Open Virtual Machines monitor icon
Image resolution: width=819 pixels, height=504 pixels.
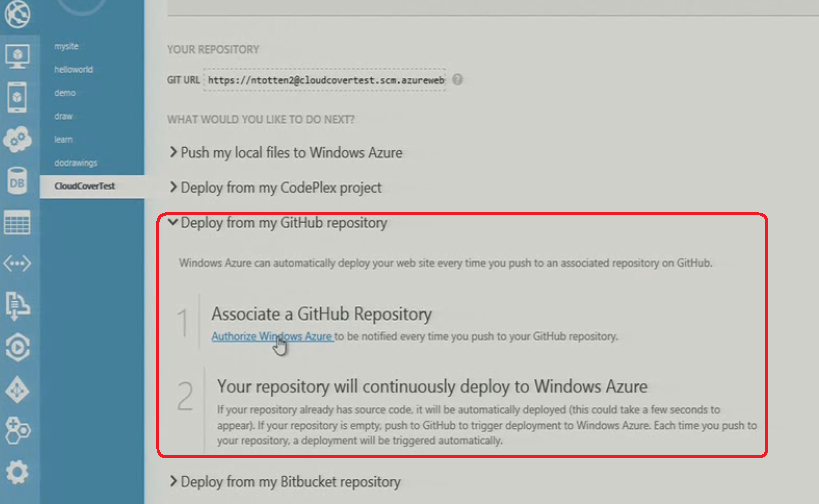pos(17,55)
